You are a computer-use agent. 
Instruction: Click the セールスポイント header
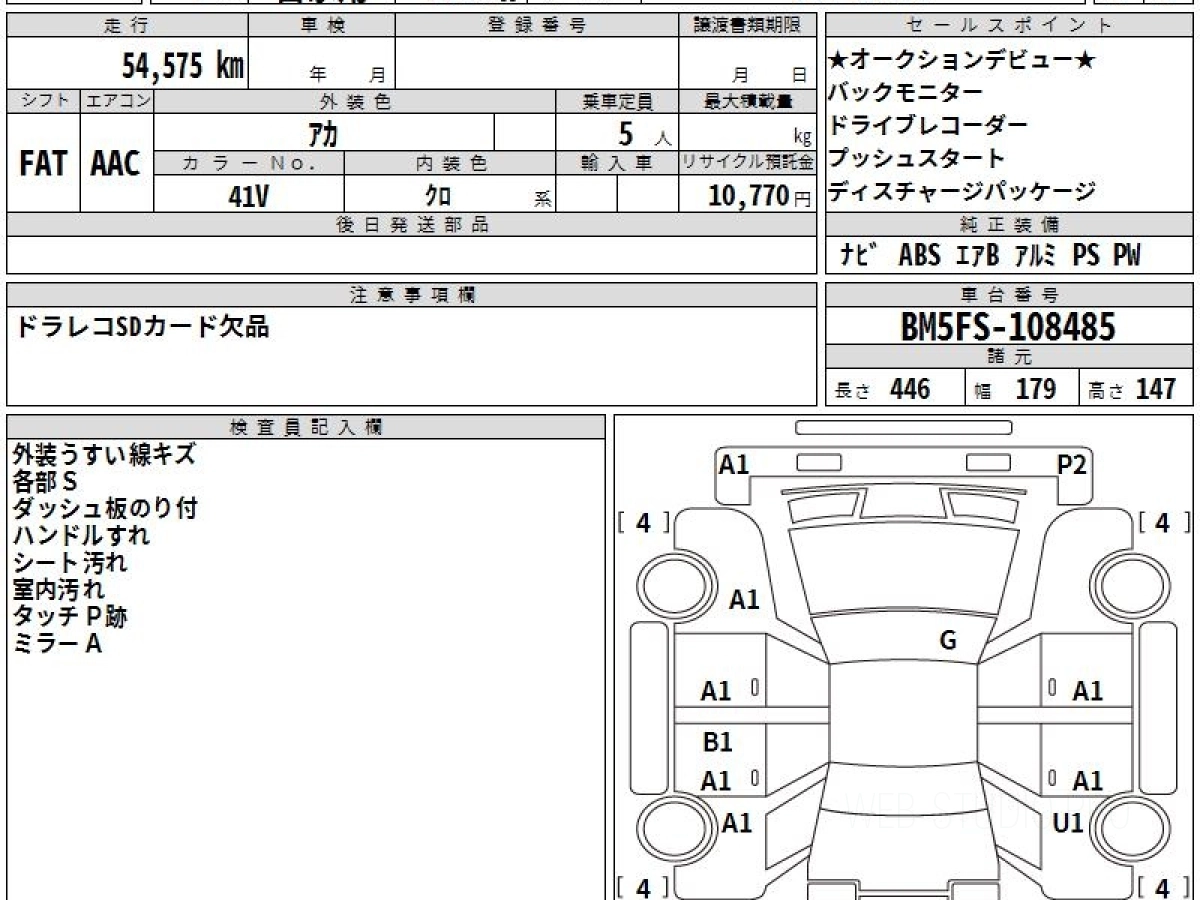pos(1009,26)
